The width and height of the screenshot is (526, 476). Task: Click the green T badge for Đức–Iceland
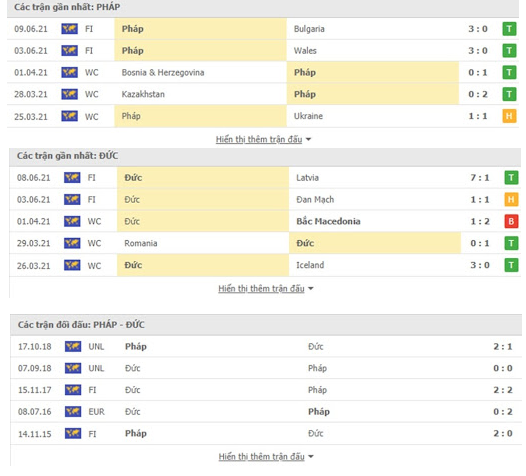[x=511, y=265]
